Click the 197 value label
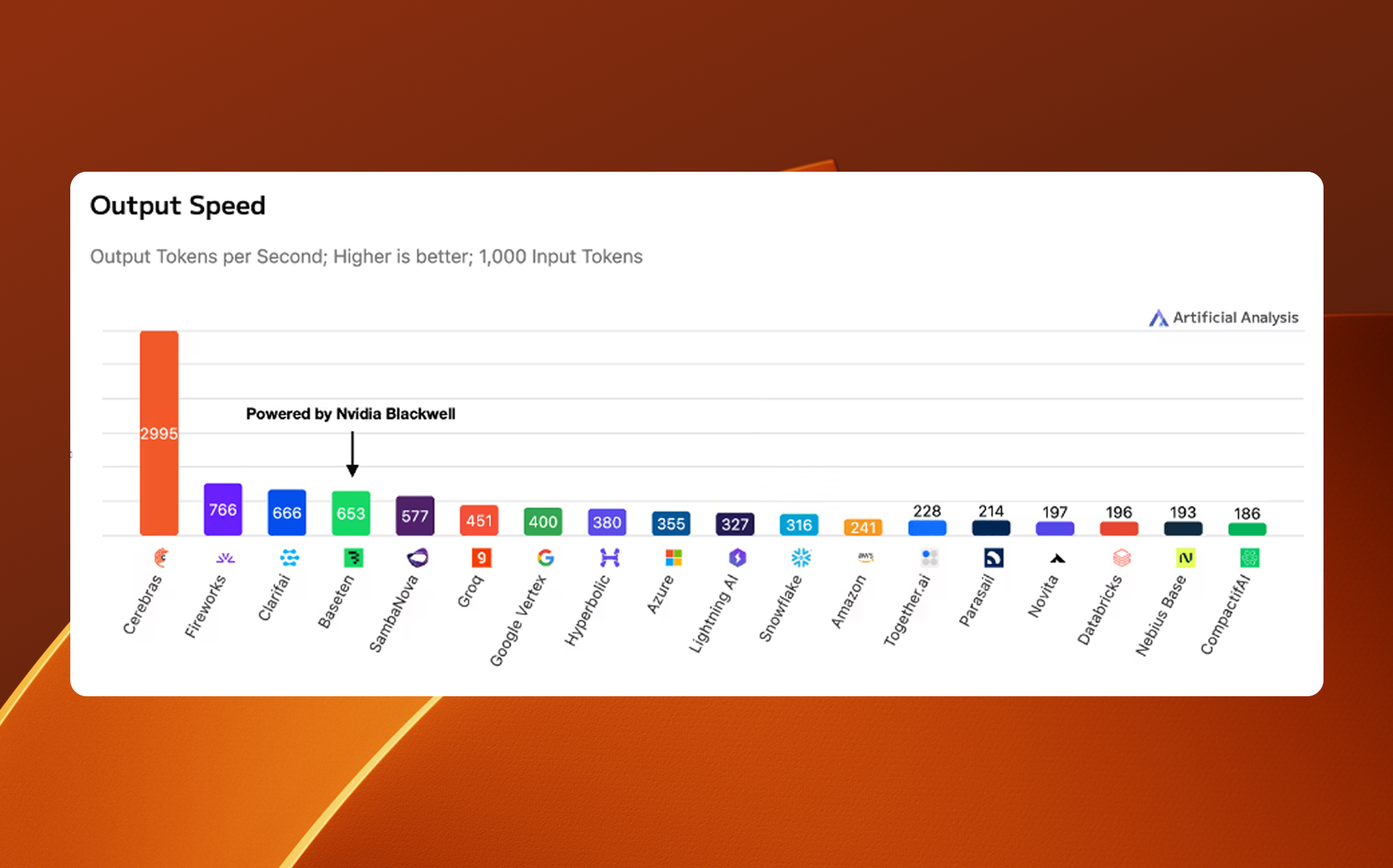The image size is (1393, 868). [x=1055, y=512]
